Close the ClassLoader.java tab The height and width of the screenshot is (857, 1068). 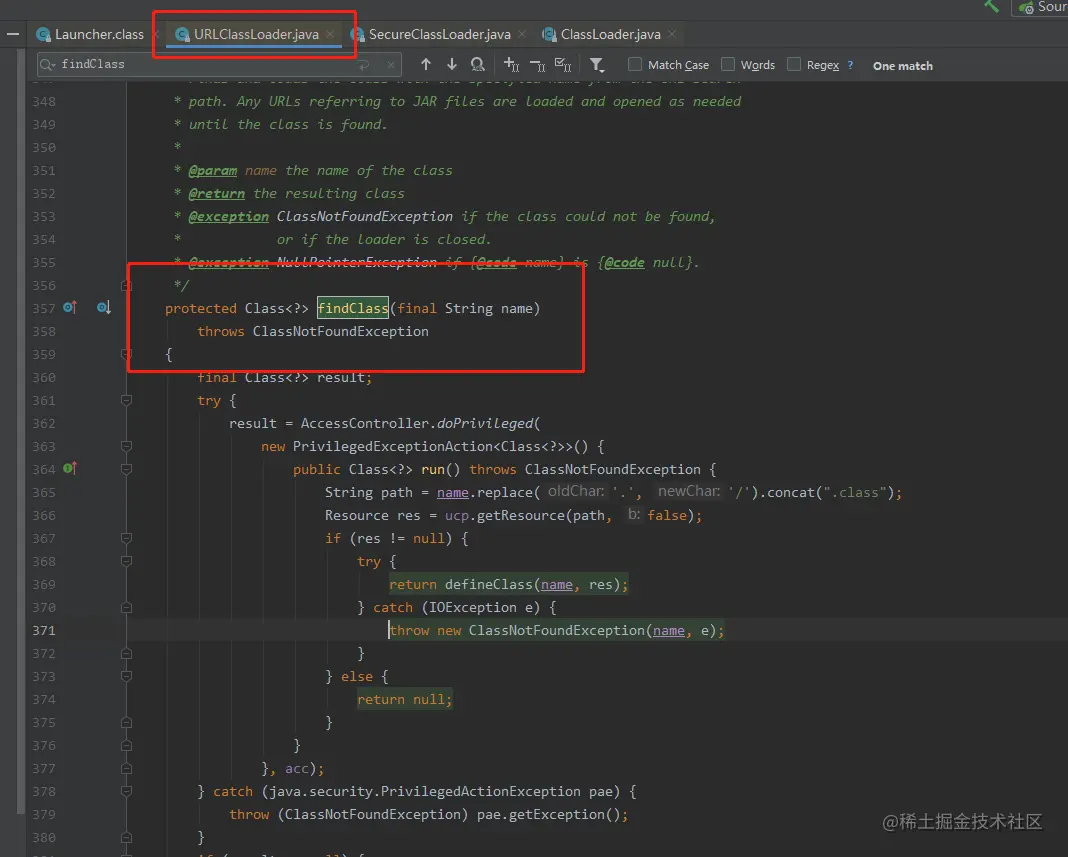point(672,33)
